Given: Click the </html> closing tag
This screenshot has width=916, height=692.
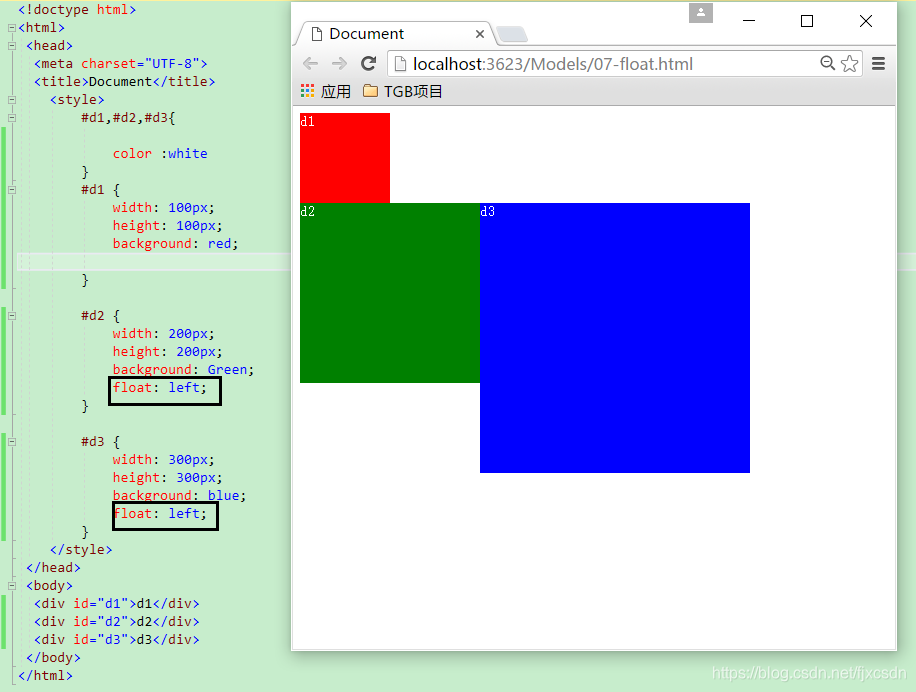Looking at the screenshot, I should [x=46, y=676].
